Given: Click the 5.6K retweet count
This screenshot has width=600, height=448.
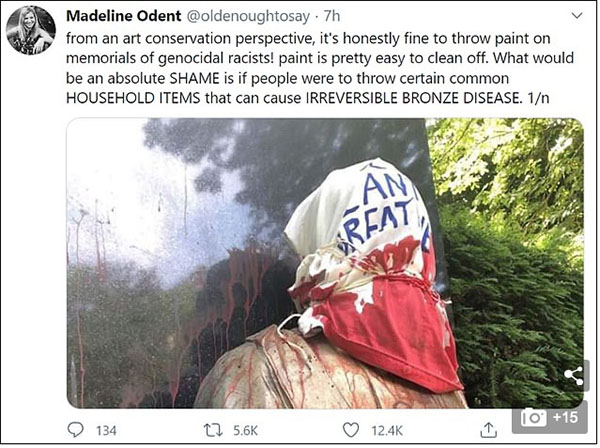Looking at the screenshot, I should point(243,431).
